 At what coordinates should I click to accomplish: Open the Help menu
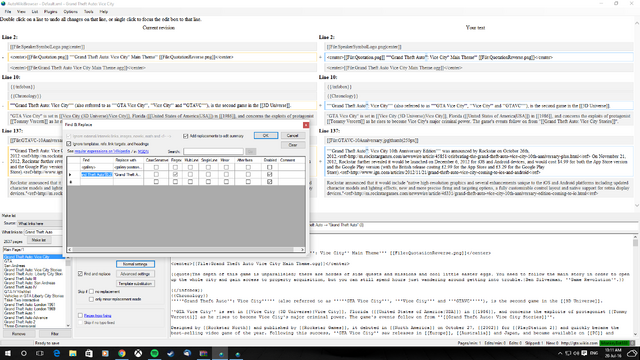click(x=104, y=12)
